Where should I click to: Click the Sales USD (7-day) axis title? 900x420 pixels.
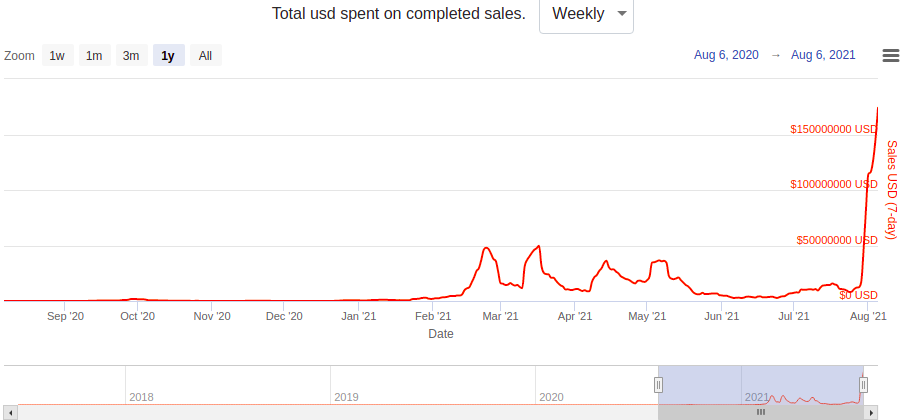point(891,190)
